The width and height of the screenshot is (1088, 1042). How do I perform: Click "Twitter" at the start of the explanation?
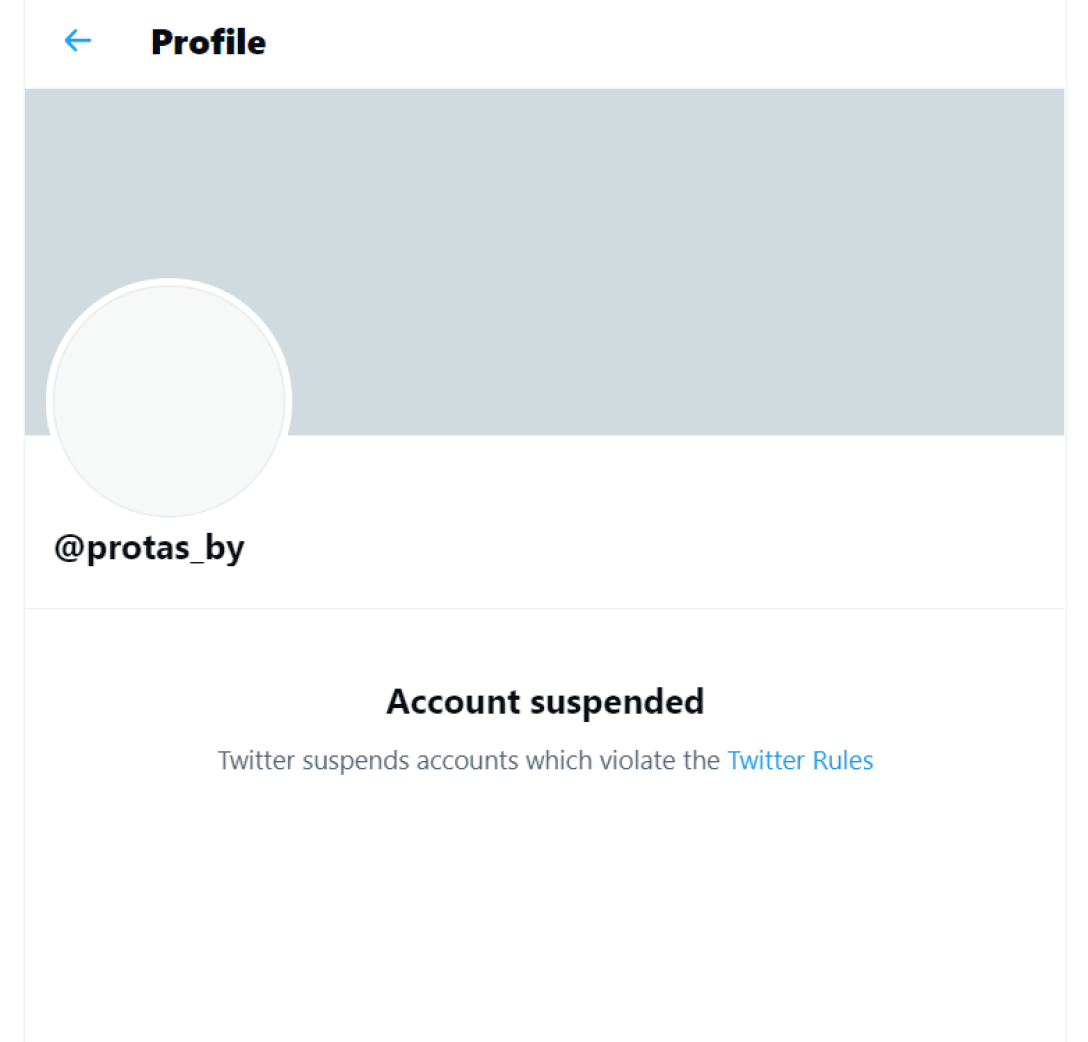(x=256, y=761)
